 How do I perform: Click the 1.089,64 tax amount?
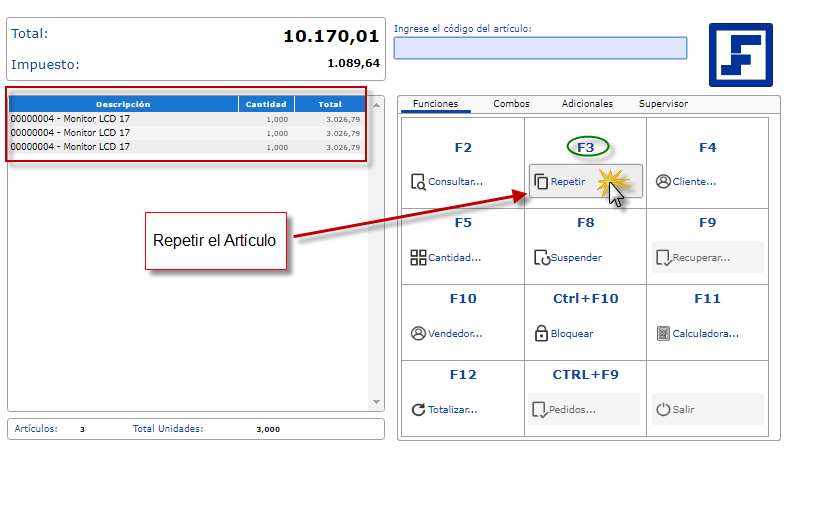pos(354,63)
